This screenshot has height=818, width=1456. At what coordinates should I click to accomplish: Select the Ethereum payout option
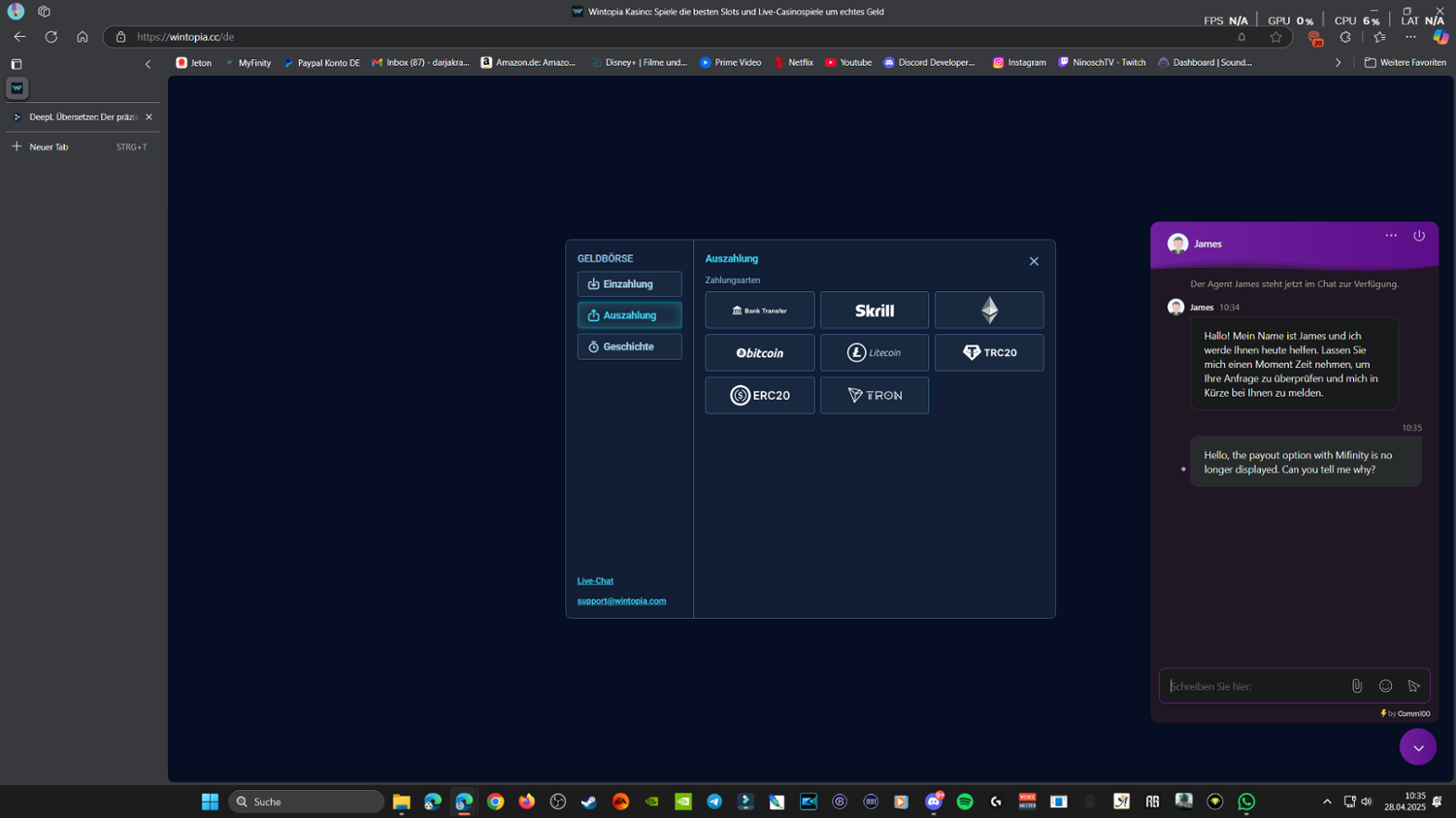(988, 311)
